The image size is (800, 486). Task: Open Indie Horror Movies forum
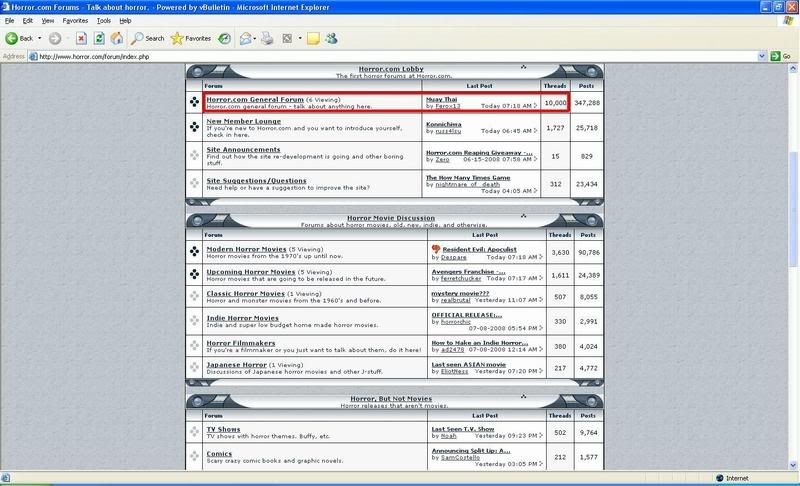242,318
